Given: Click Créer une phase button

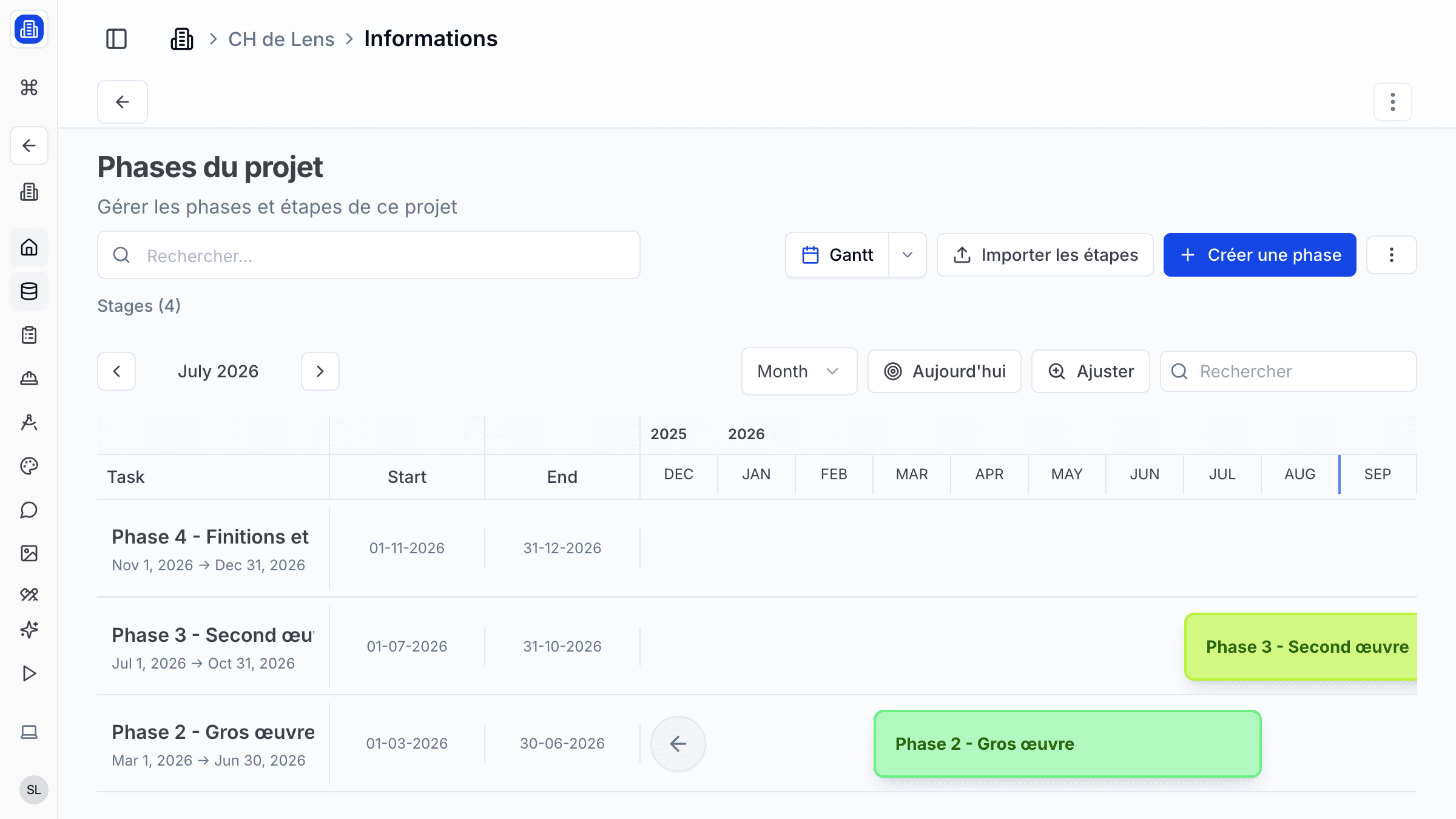Looking at the screenshot, I should (1260, 255).
